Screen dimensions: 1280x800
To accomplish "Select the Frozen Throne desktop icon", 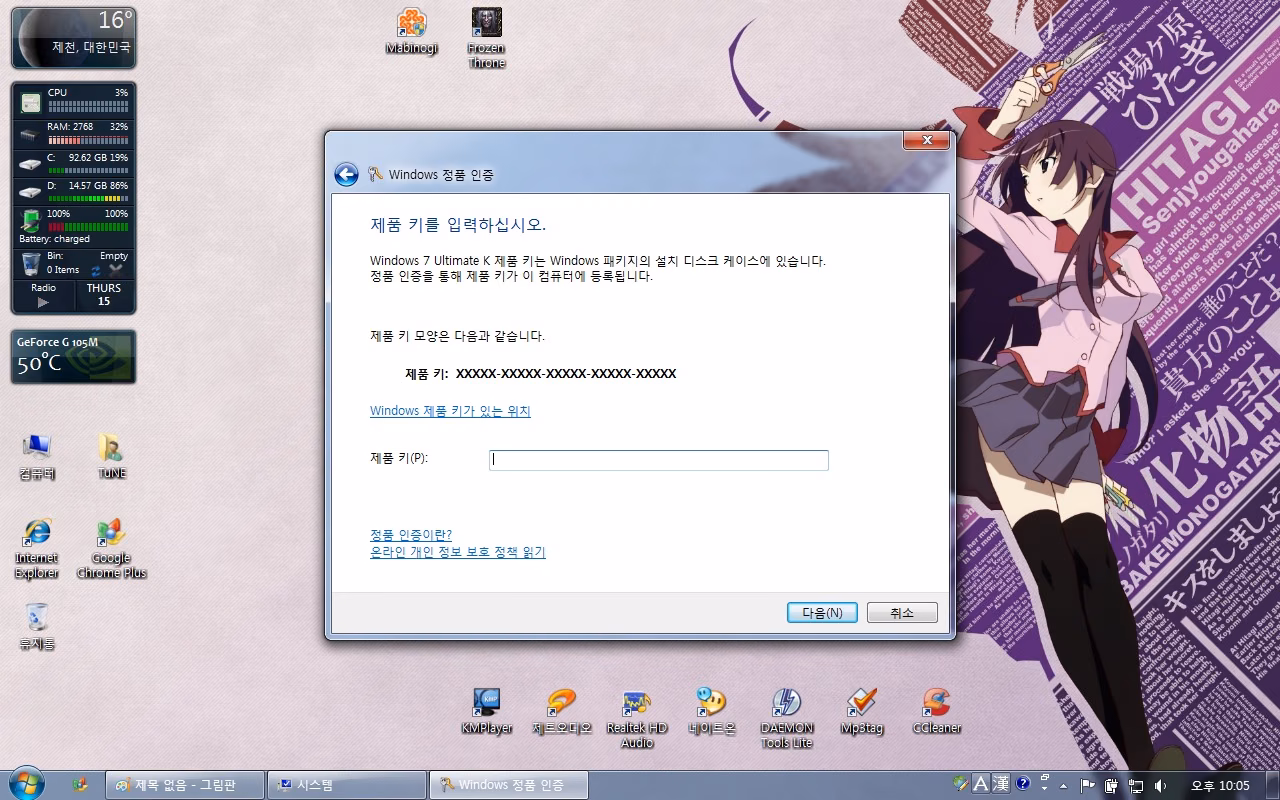I will click(487, 38).
